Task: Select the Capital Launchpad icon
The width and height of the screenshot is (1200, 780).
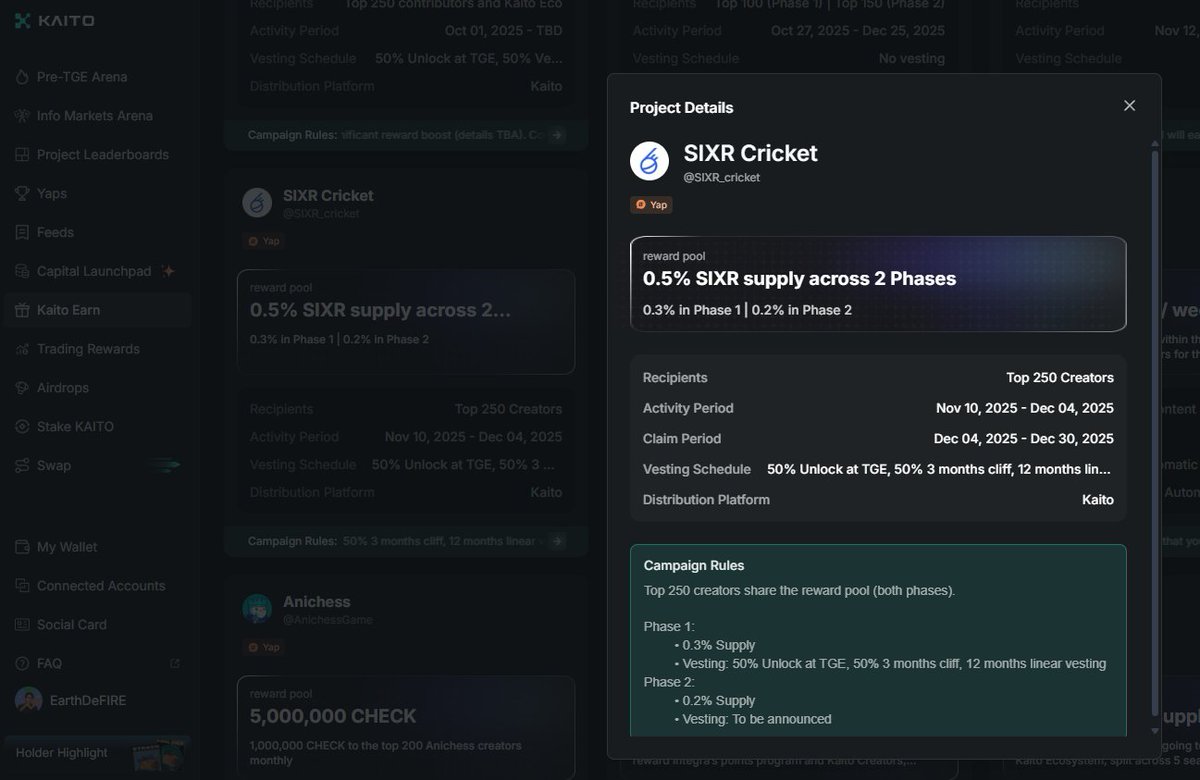Action: (x=22, y=271)
